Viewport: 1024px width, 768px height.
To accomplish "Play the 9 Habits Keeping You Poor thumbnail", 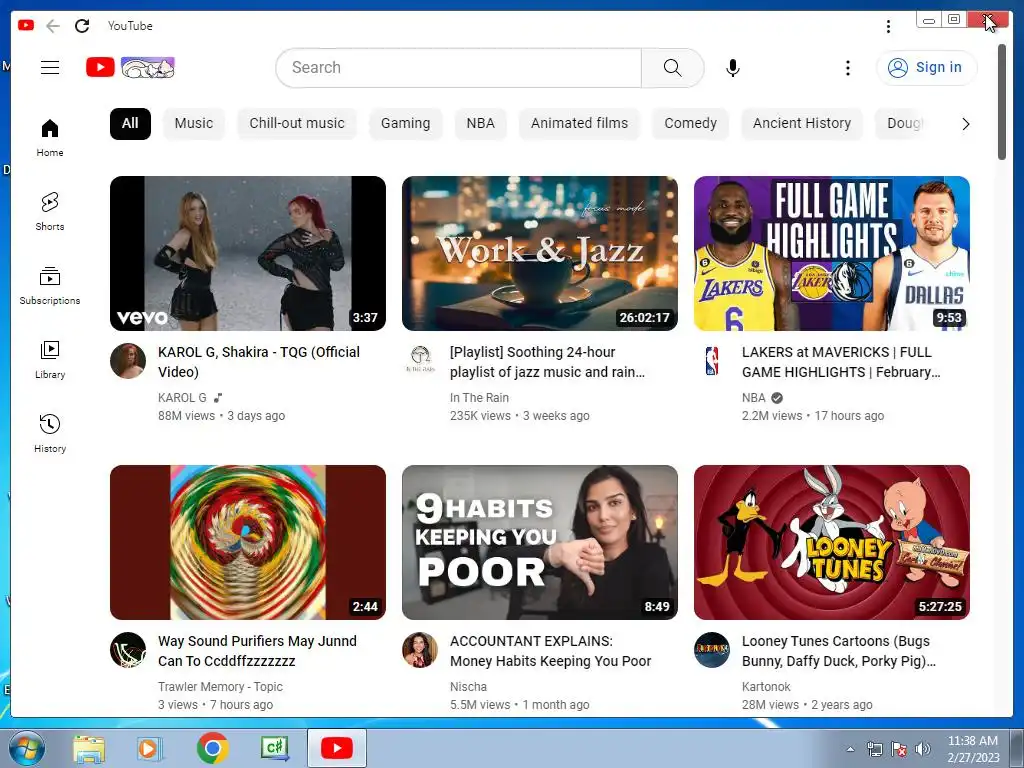I will (x=540, y=543).
